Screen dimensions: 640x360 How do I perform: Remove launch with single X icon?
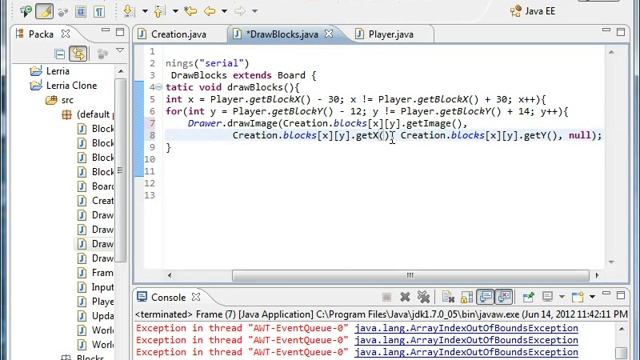pyautogui.click(x=405, y=297)
